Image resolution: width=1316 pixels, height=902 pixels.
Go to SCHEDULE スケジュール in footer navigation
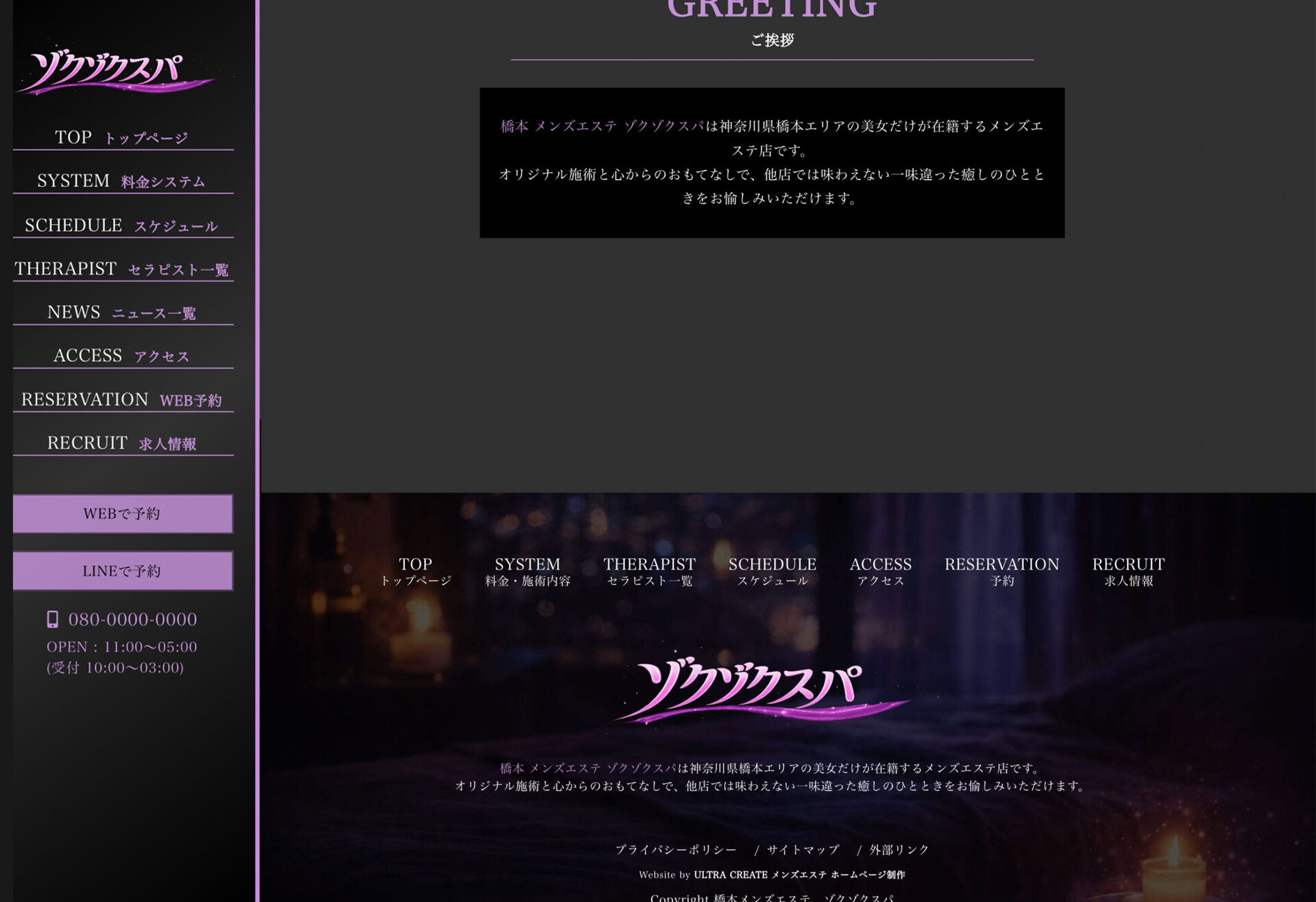click(772, 572)
